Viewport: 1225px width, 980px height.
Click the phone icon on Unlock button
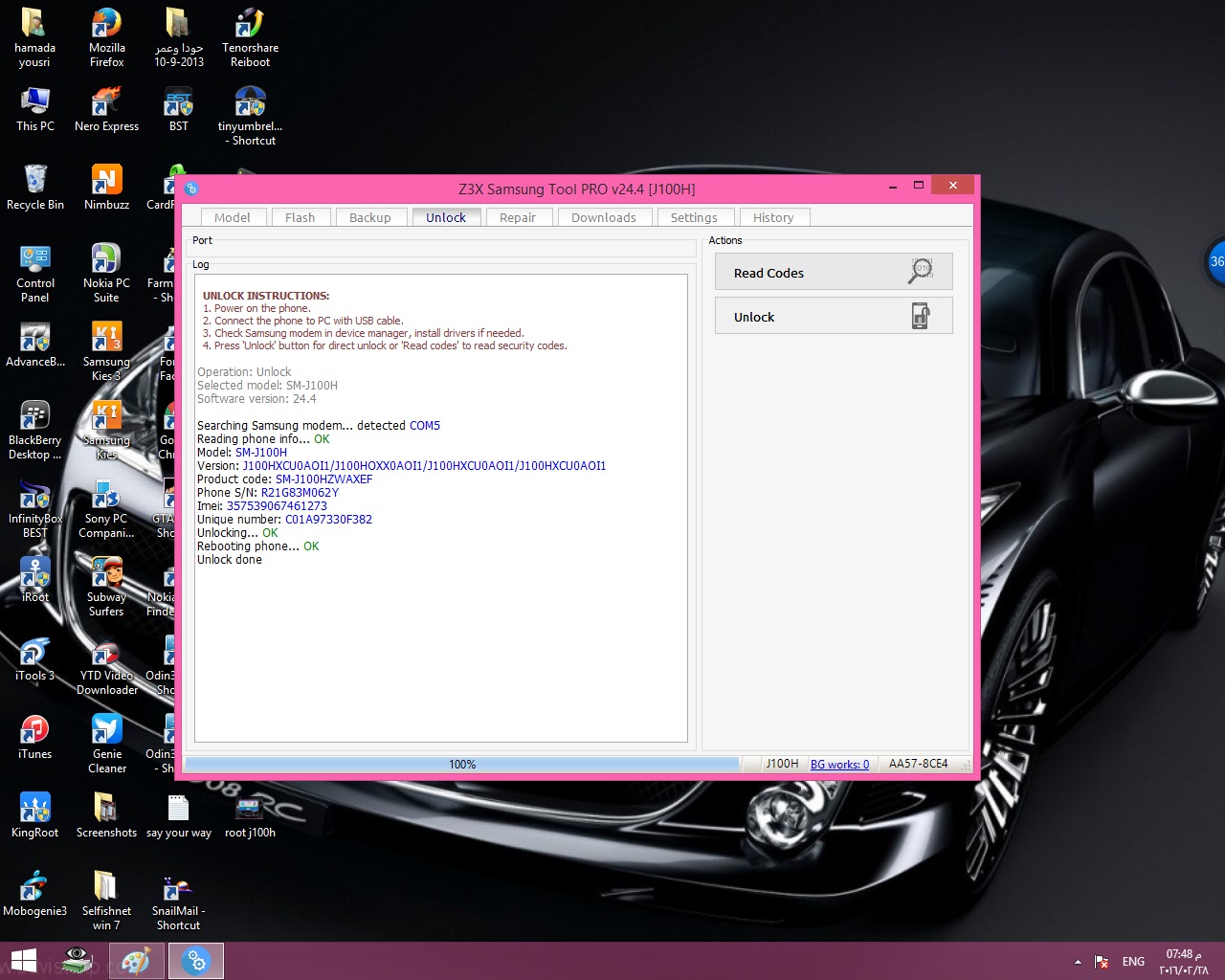point(920,316)
